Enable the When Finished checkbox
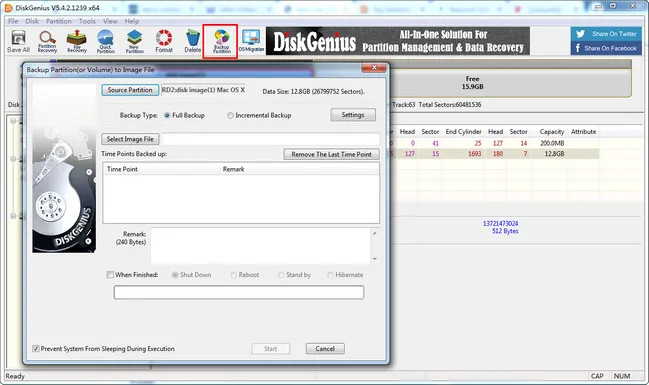 point(110,274)
